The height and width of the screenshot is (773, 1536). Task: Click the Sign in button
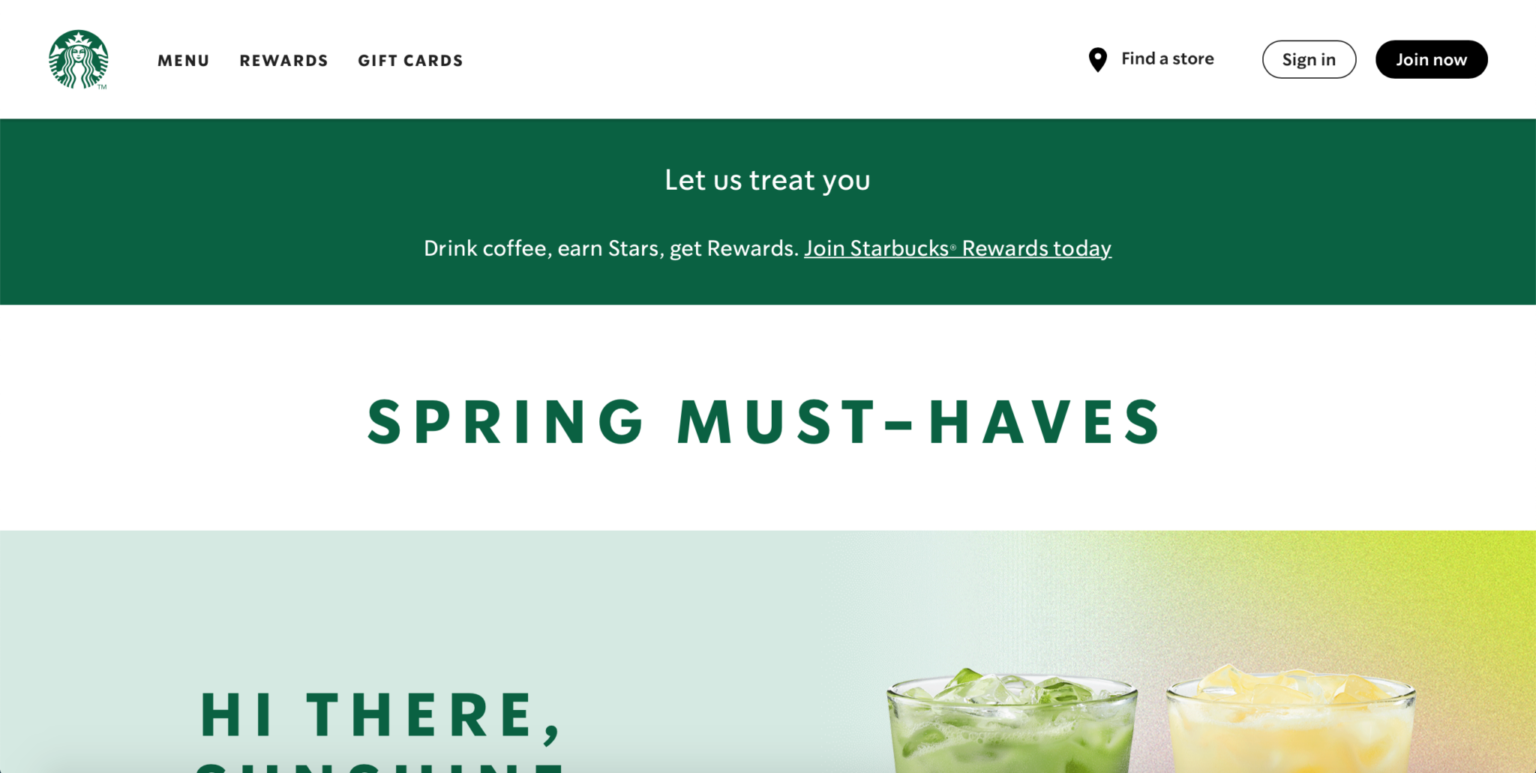(x=1309, y=59)
